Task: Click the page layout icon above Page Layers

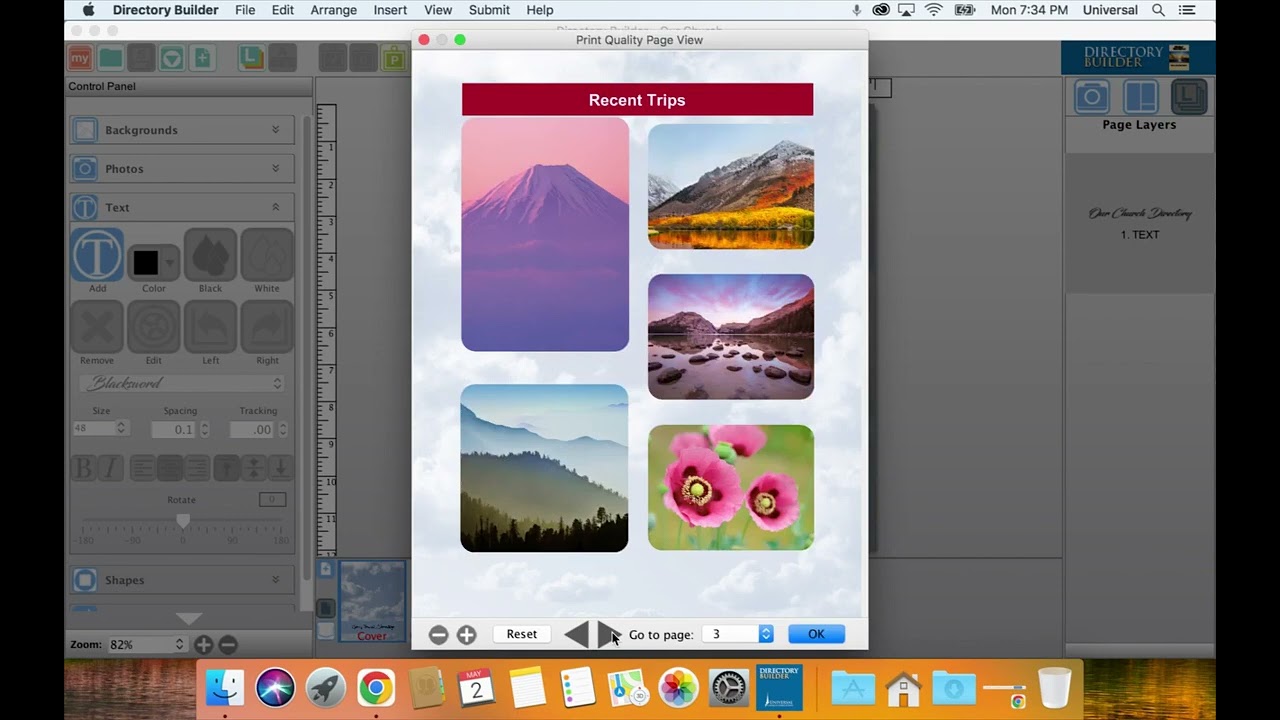Action: [1140, 97]
